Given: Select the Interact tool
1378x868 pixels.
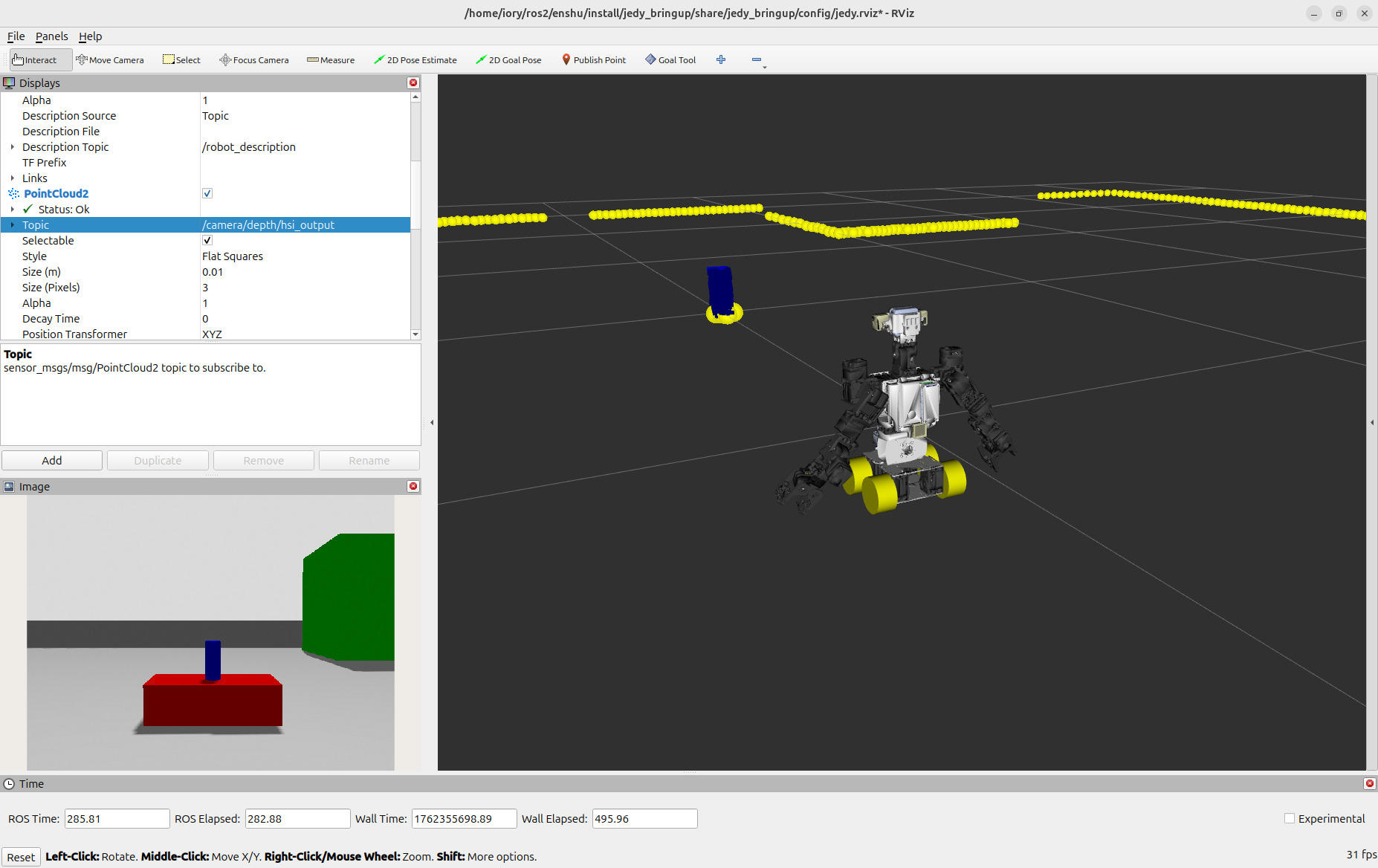Looking at the screenshot, I should [x=35, y=60].
